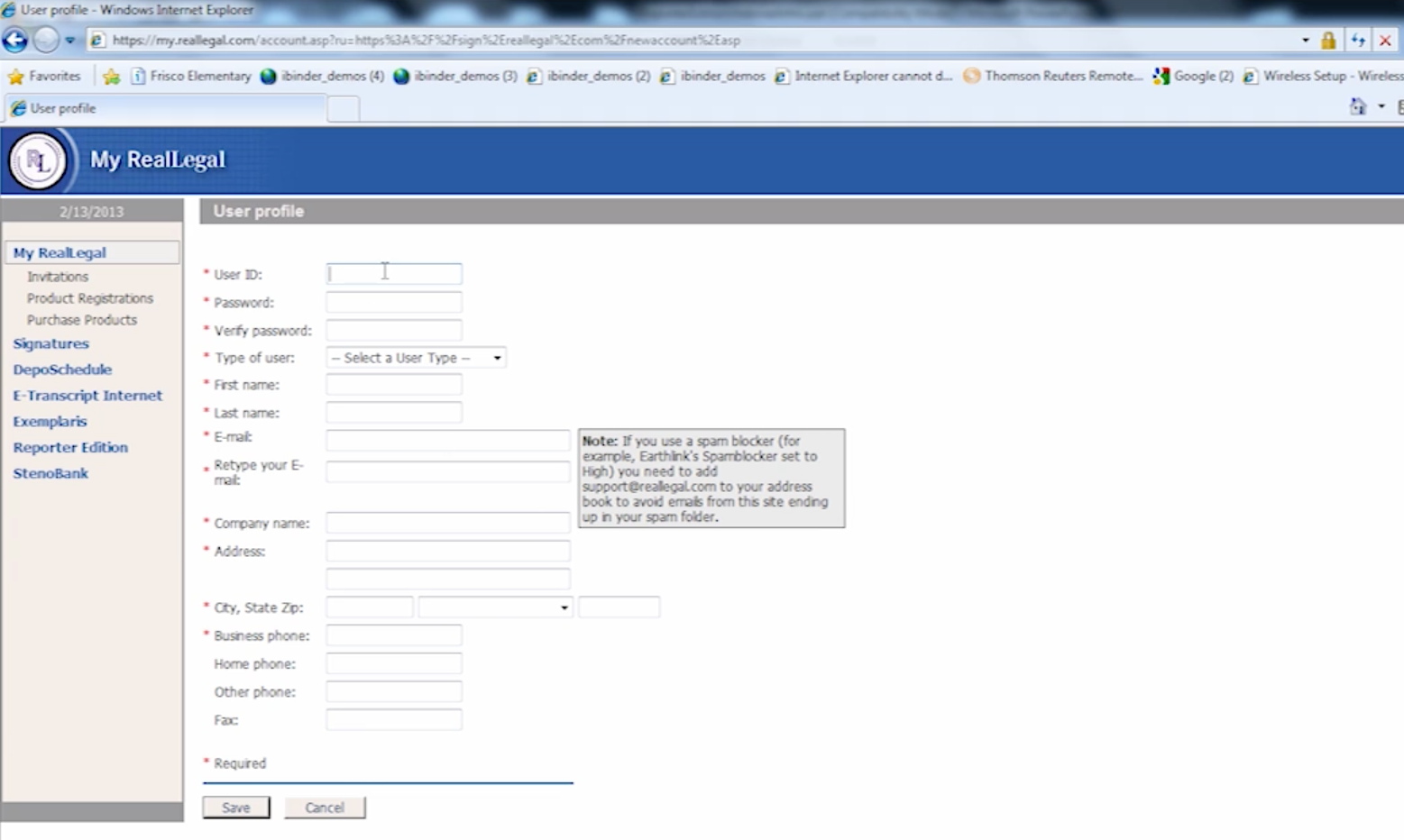
Task: Open the Google (2) favorites bookmark
Action: tap(1193, 77)
